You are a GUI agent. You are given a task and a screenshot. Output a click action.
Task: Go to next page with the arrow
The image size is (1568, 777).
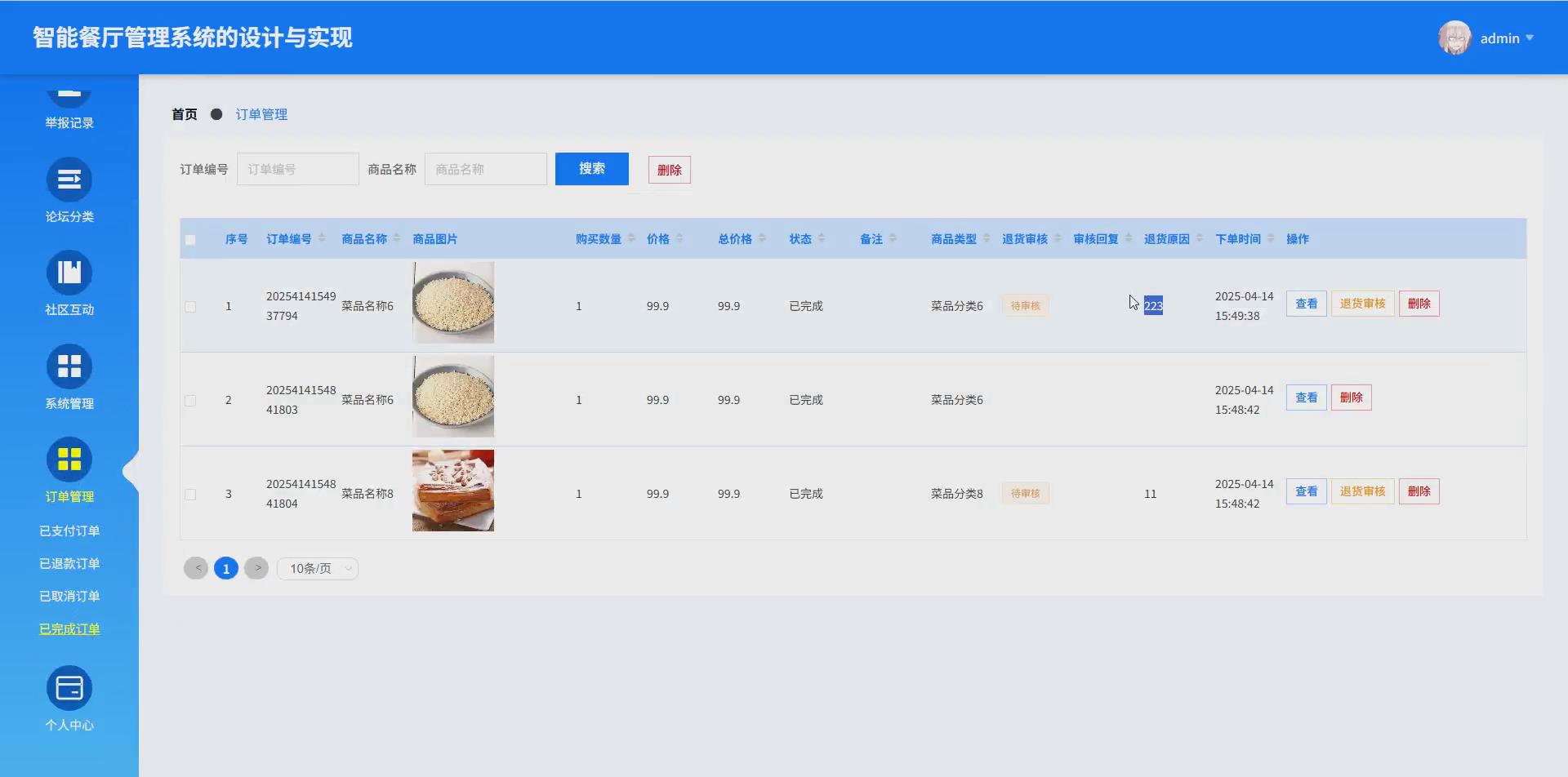click(x=256, y=567)
